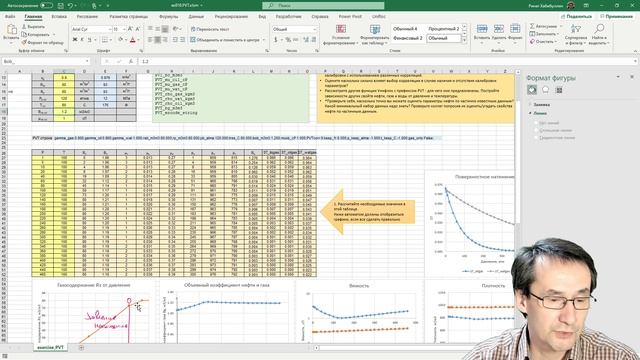Click the Undo arrow icon
640x360 pixels.
[x=70, y=5]
